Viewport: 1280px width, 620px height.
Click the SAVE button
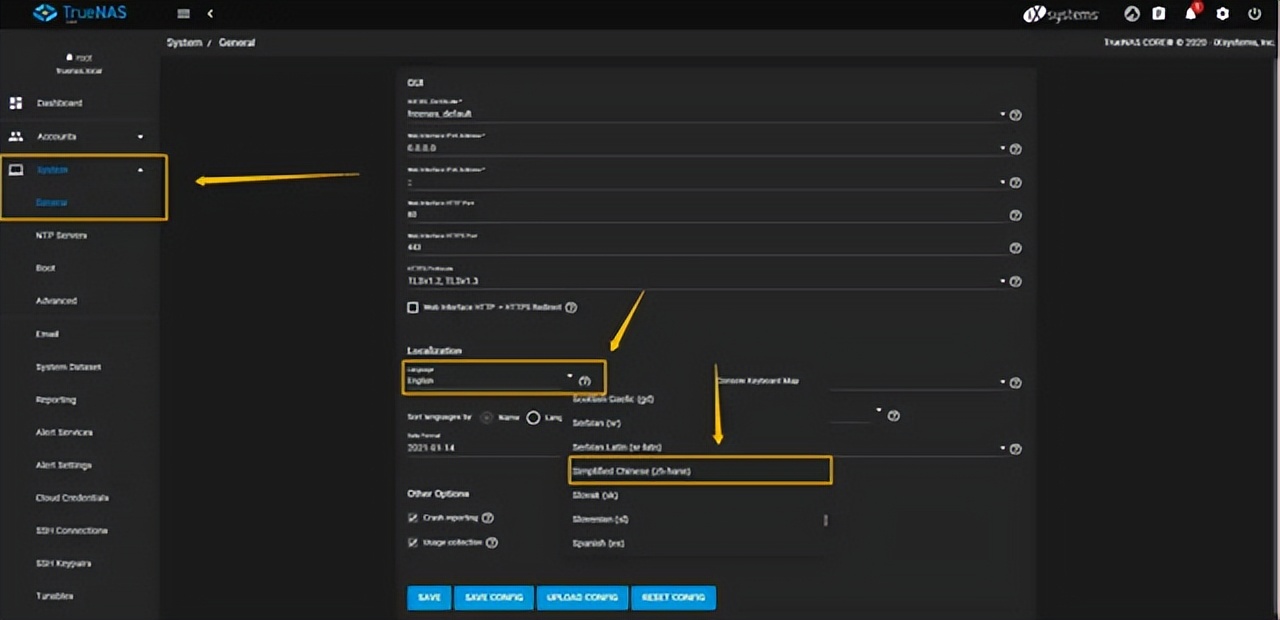click(x=429, y=597)
